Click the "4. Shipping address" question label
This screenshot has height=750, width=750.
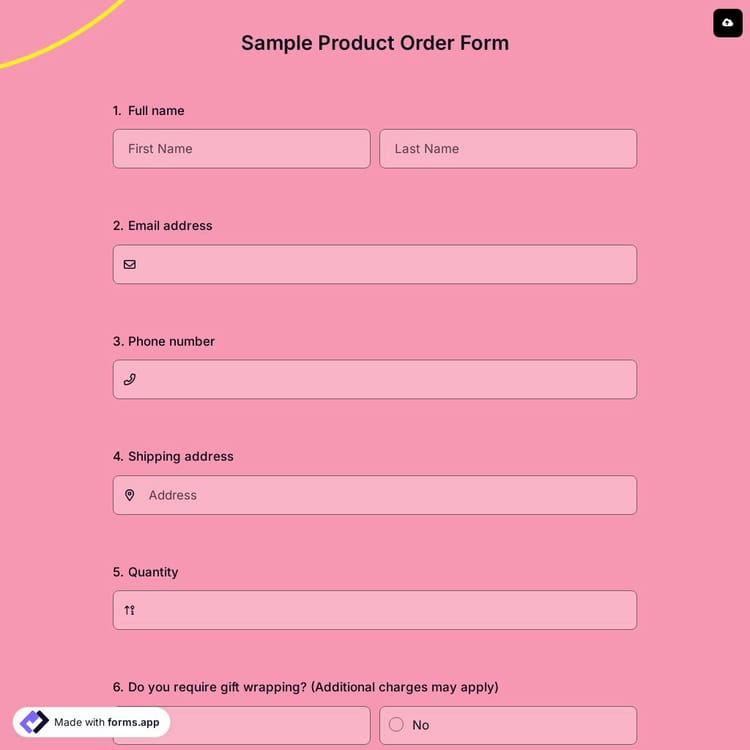click(x=173, y=456)
